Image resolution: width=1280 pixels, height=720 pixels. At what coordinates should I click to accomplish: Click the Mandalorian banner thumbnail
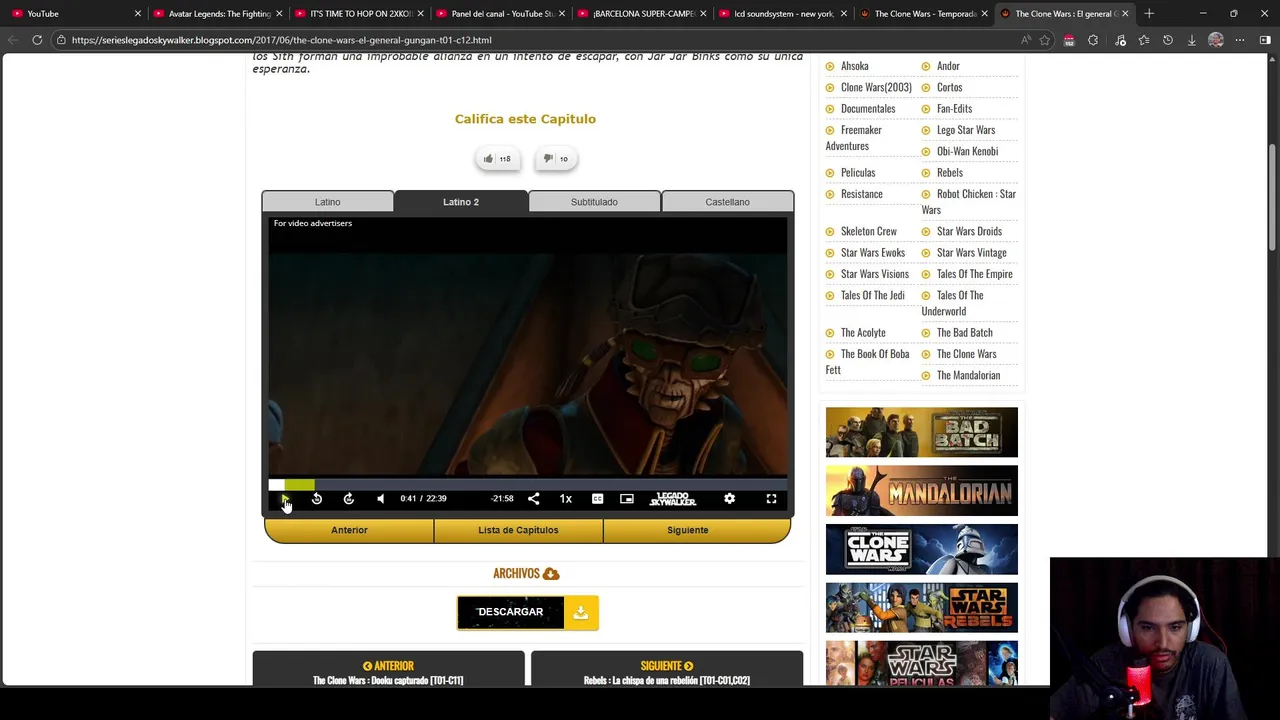(x=922, y=491)
